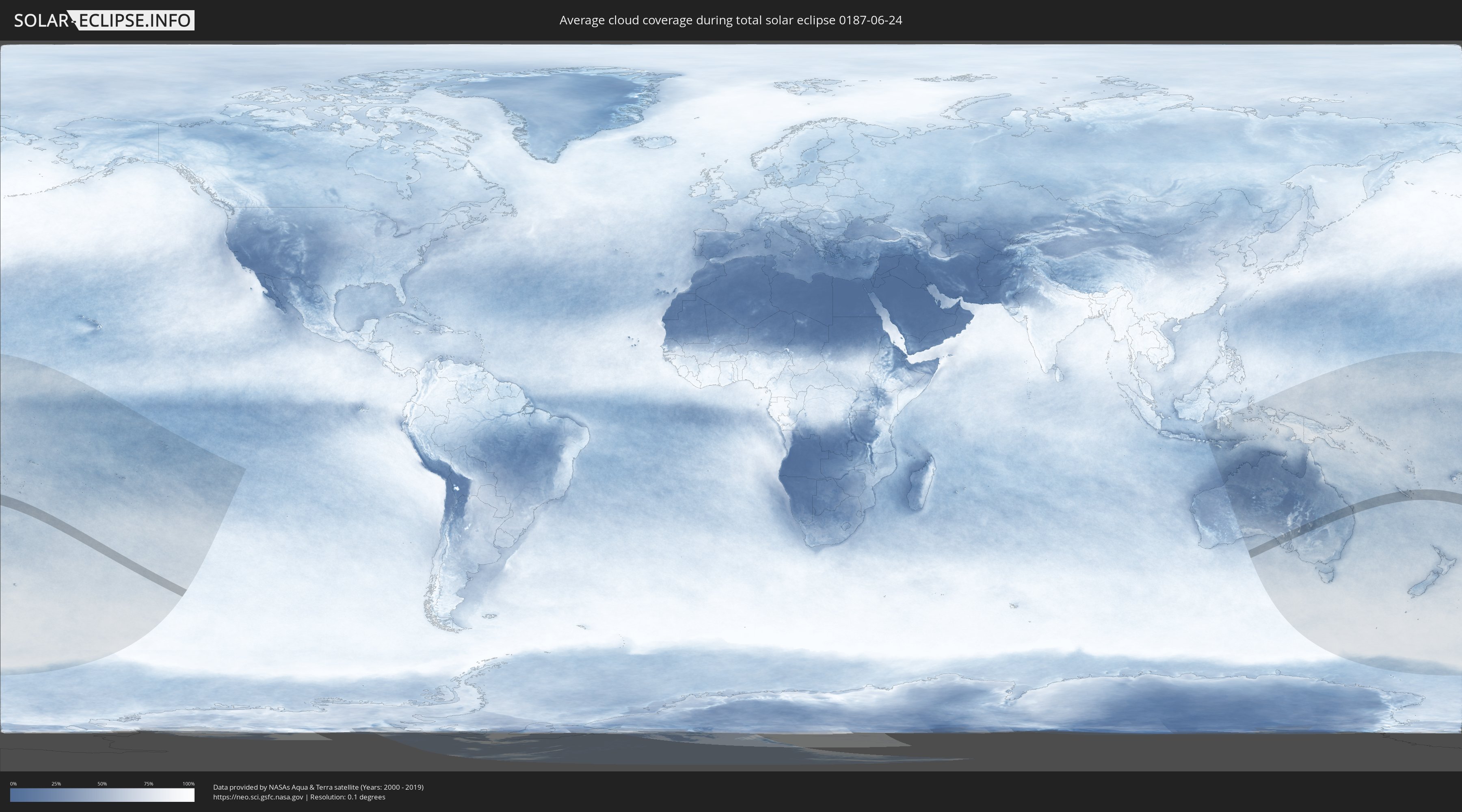Click the cloud coverage map title text

coord(731,20)
